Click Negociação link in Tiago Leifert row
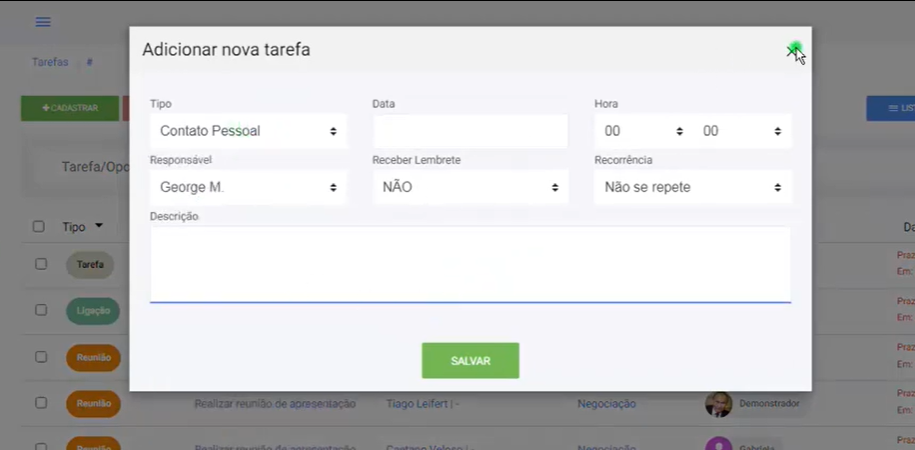The image size is (915, 450). click(606, 404)
